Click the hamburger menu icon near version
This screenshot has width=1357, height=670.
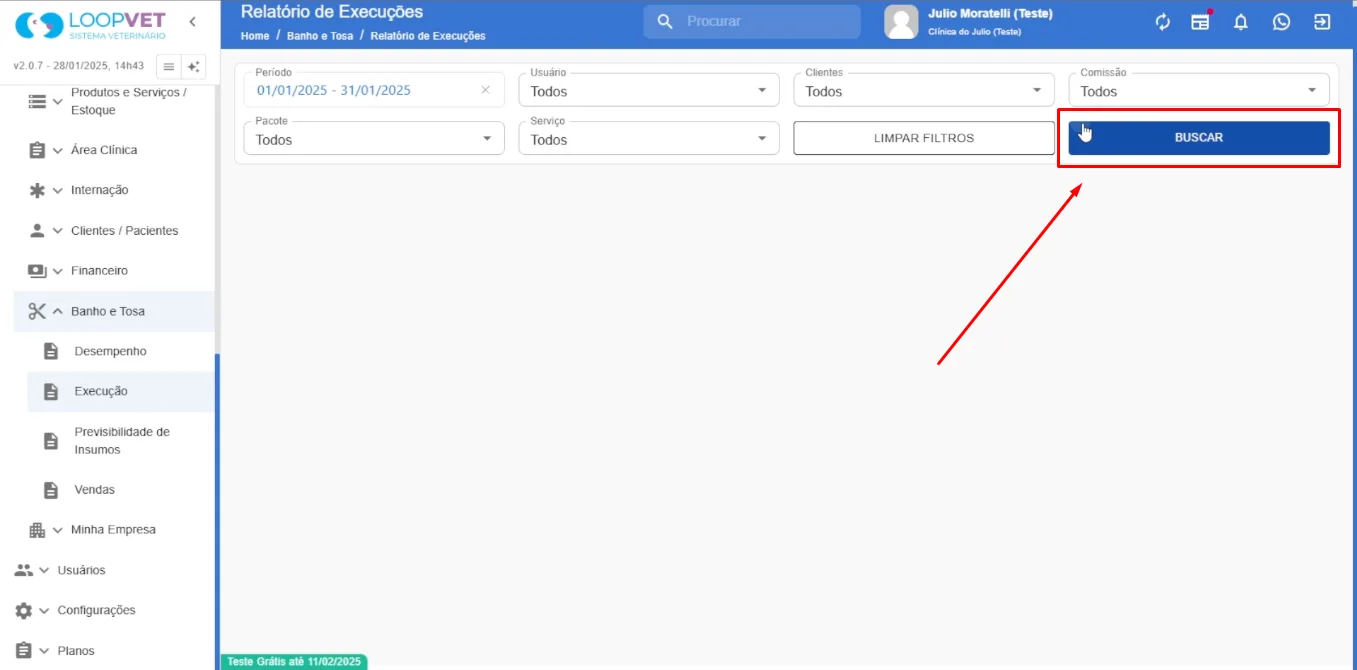point(169,67)
